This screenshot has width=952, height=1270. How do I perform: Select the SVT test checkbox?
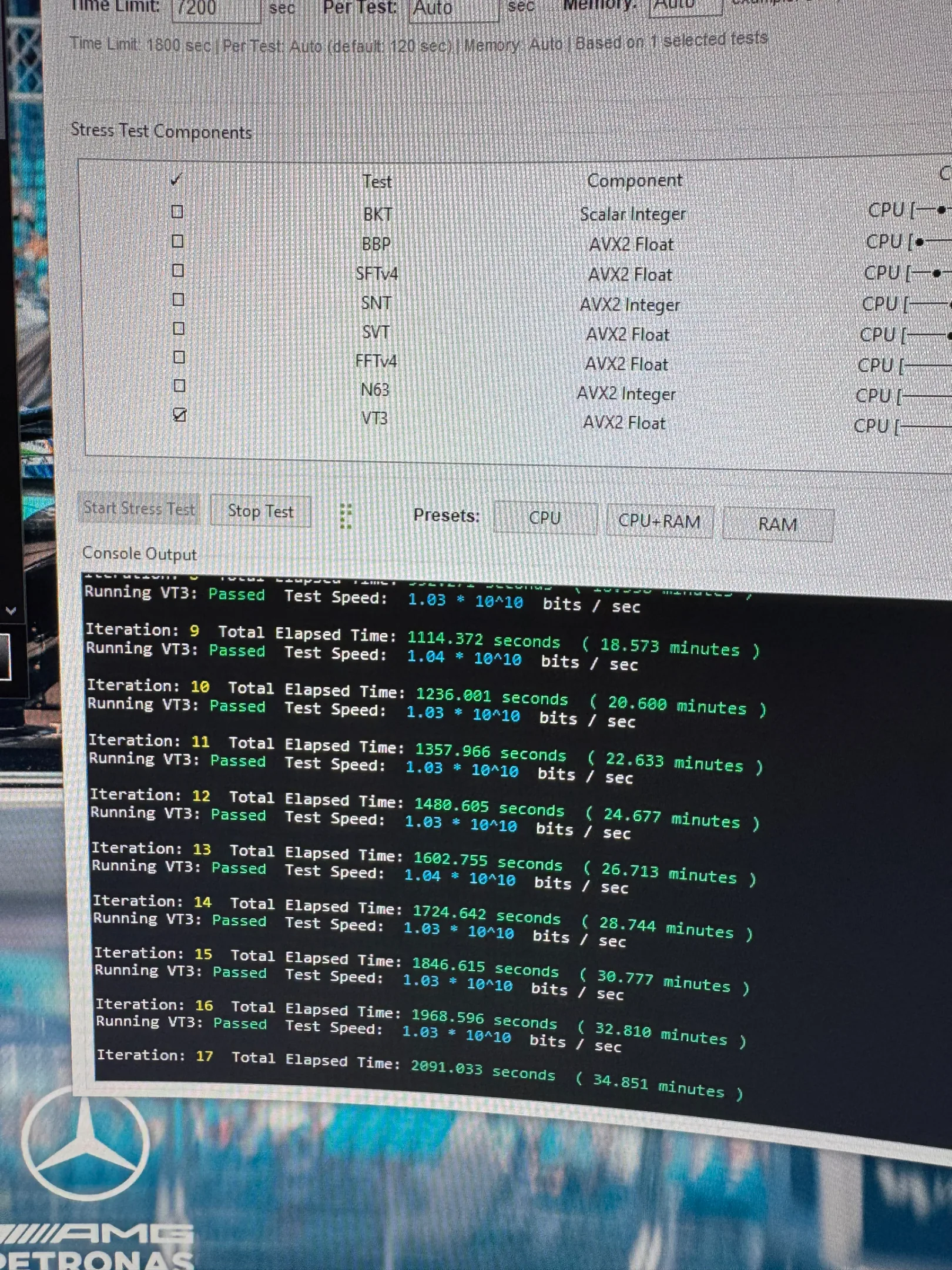(179, 329)
